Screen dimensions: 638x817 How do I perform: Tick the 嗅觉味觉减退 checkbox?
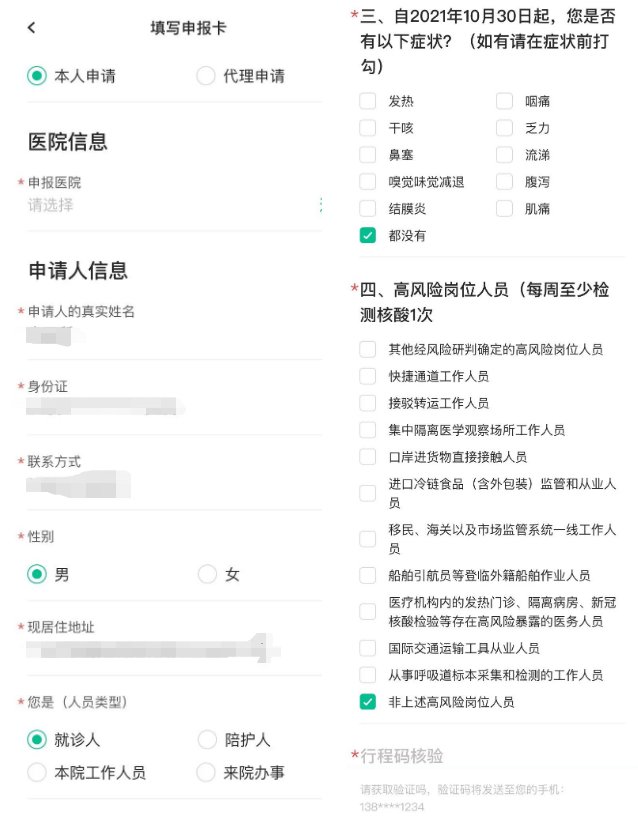point(368,182)
